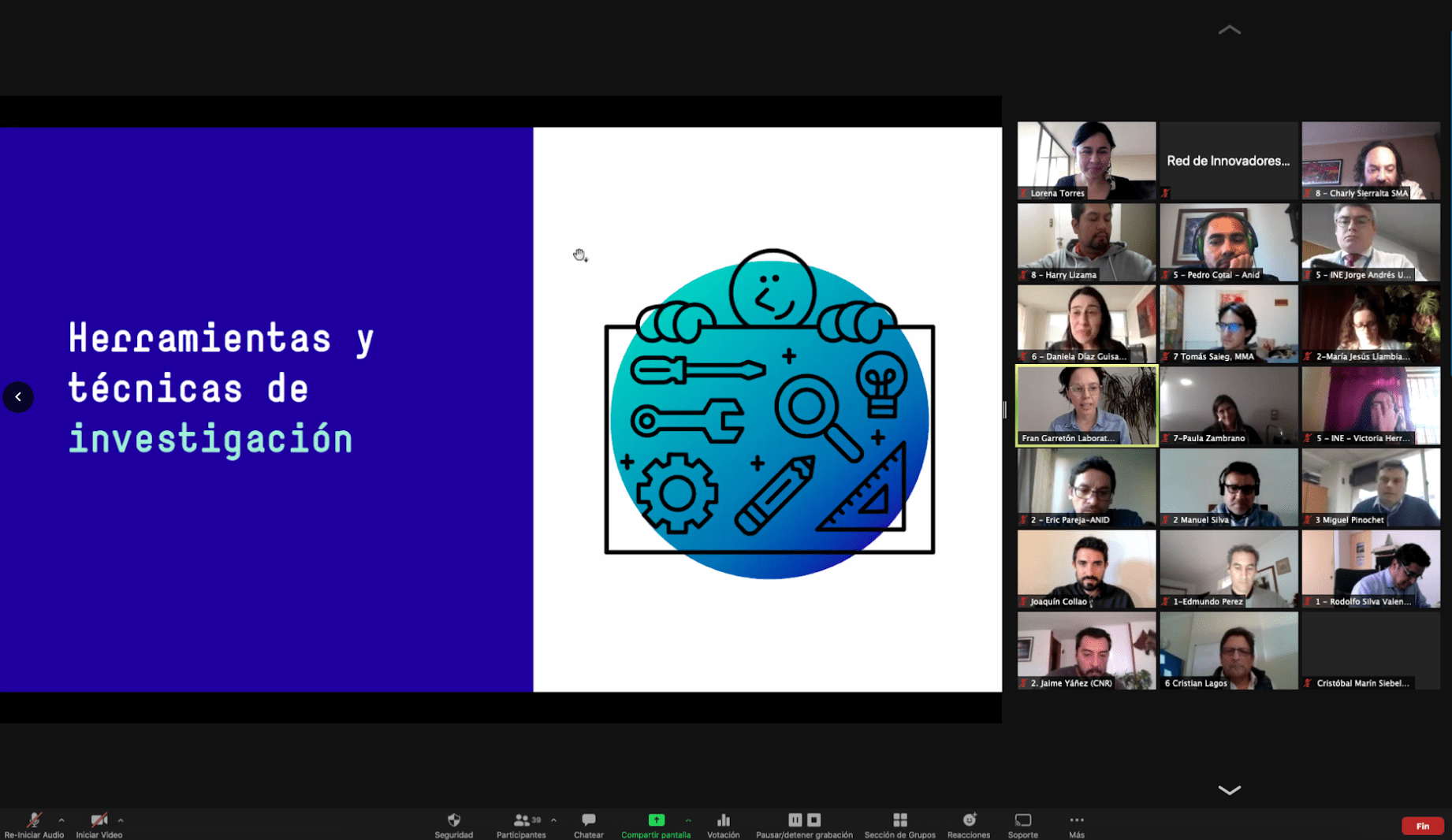Turn on camera with Iniciar Video
Viewport: 1452px width, 840px height.
99,820
